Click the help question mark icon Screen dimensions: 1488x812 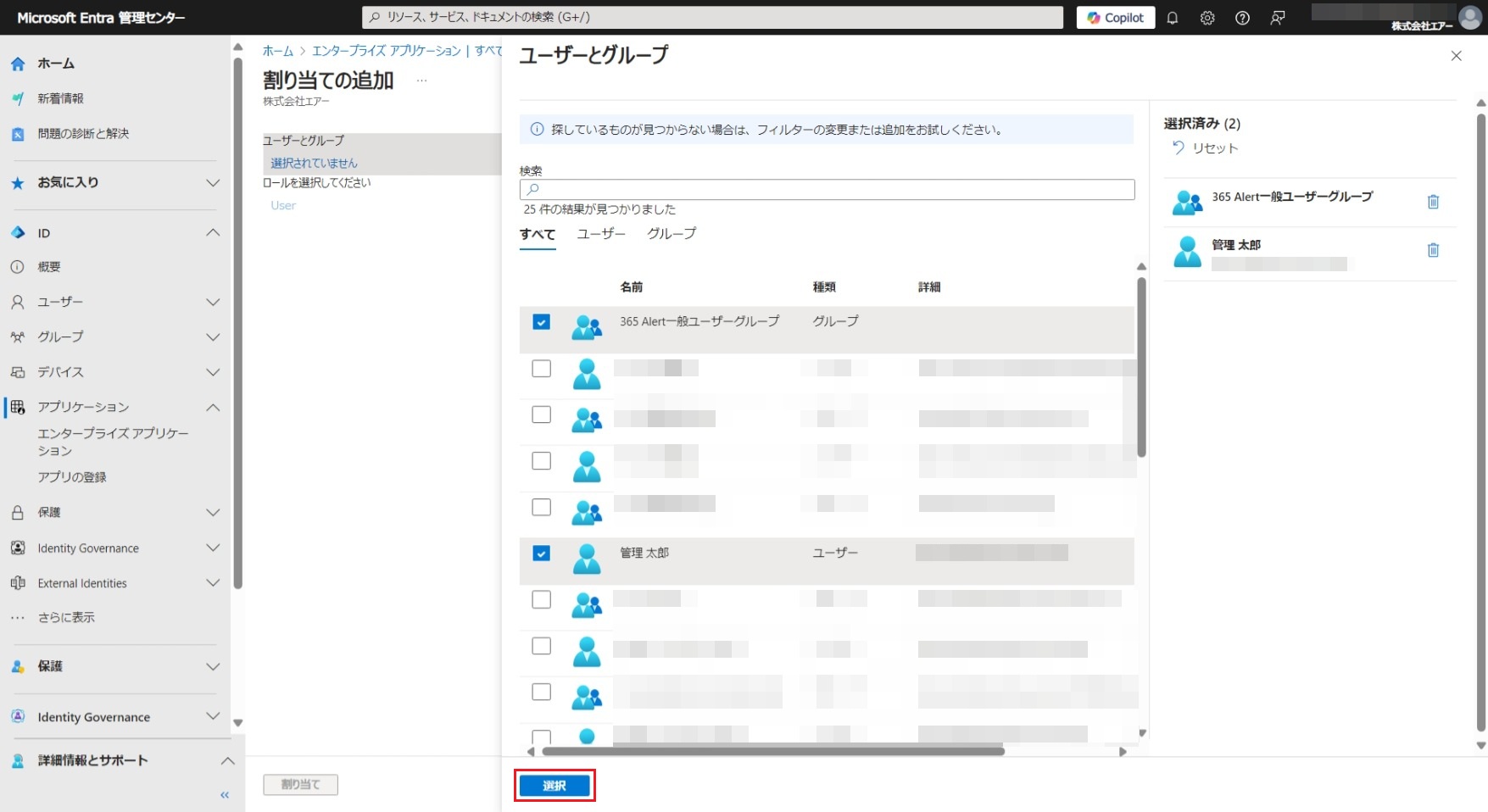click(1242, 18)
